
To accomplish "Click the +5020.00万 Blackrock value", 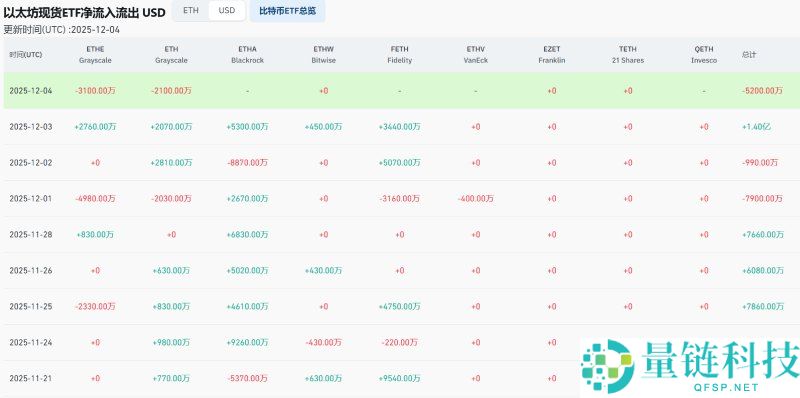I will click(x=247, y=270).
